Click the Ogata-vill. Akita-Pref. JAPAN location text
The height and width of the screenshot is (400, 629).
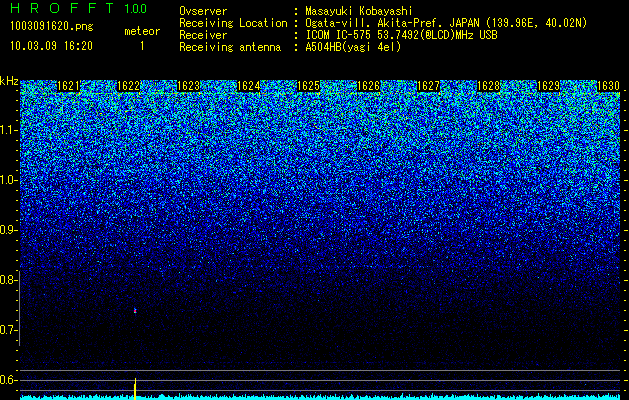point(446,23)
